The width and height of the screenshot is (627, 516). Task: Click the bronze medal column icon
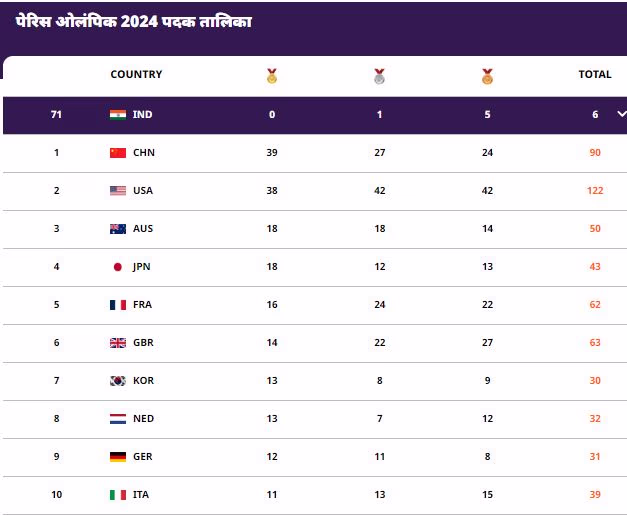click(x=487, y=75)
